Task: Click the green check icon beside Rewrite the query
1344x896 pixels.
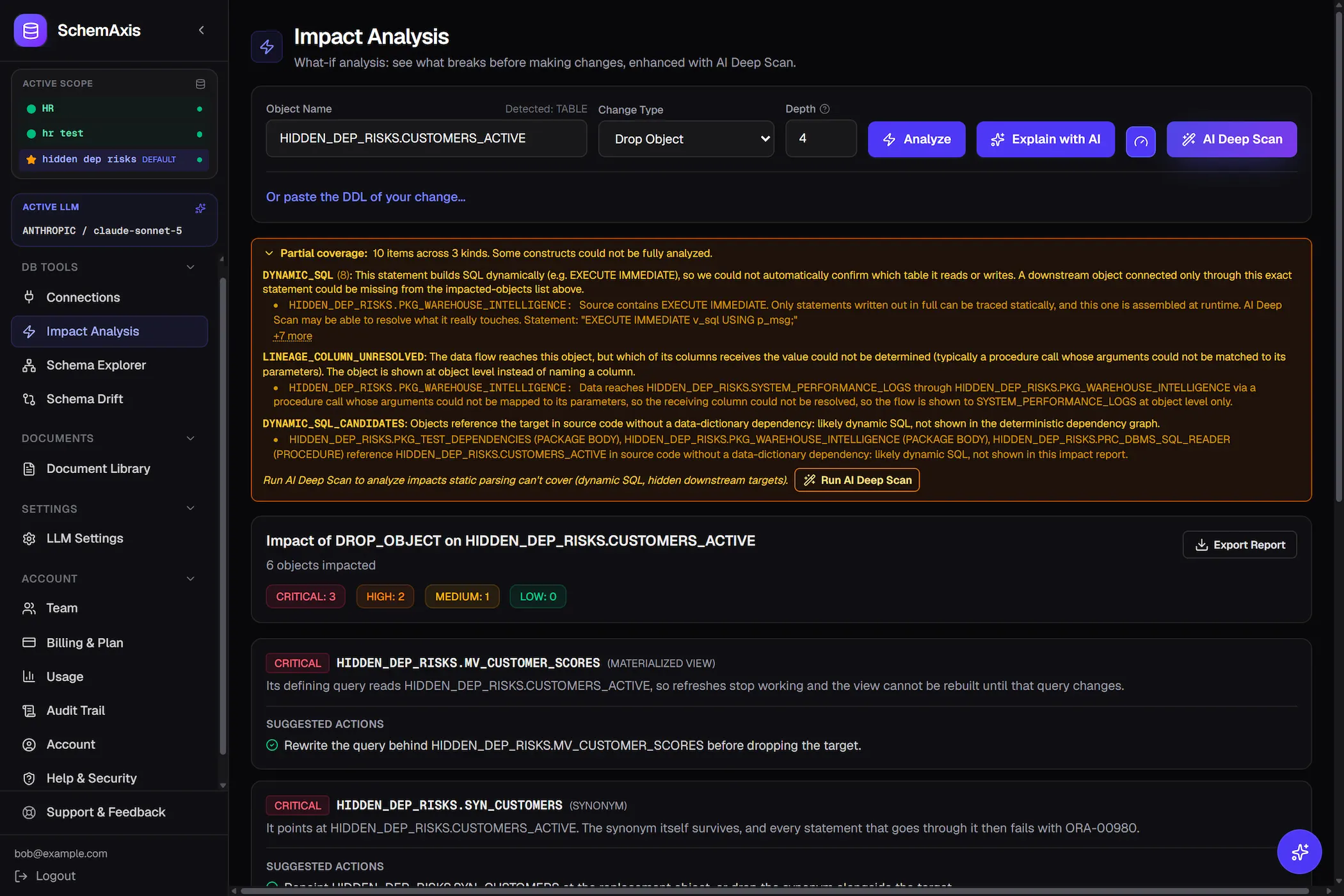Action: click(272, 745)
